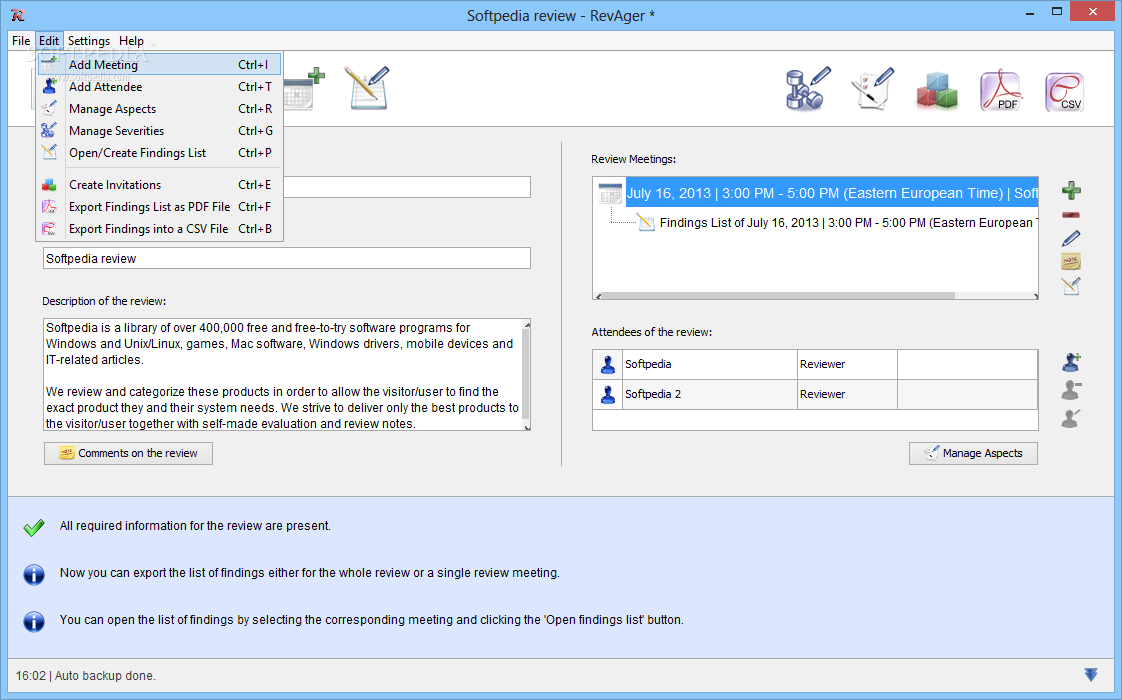Open the findings notepad toolbar icon

click(x=369, y=89)
